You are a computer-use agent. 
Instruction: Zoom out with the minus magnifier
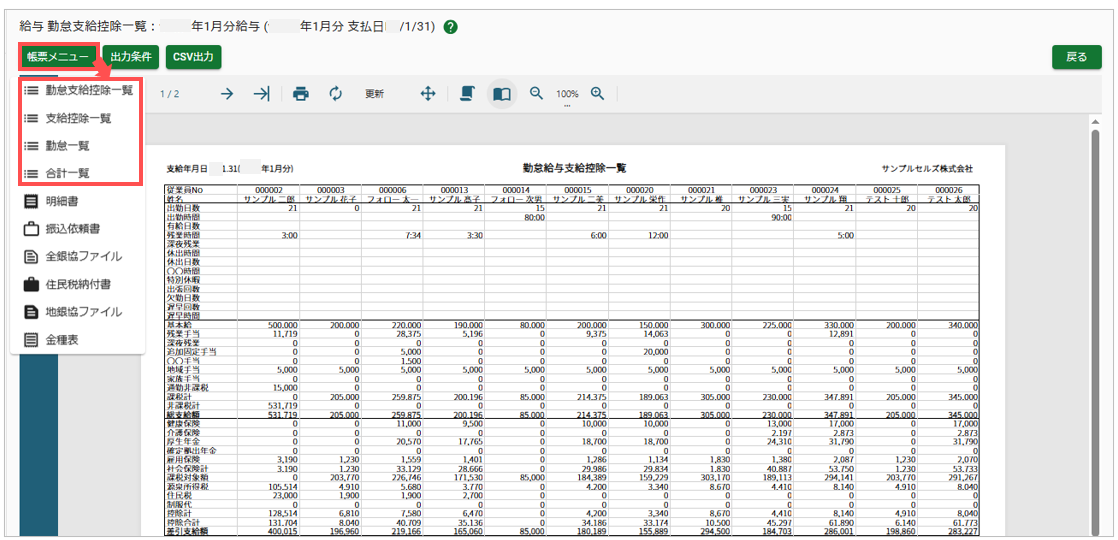536,93
